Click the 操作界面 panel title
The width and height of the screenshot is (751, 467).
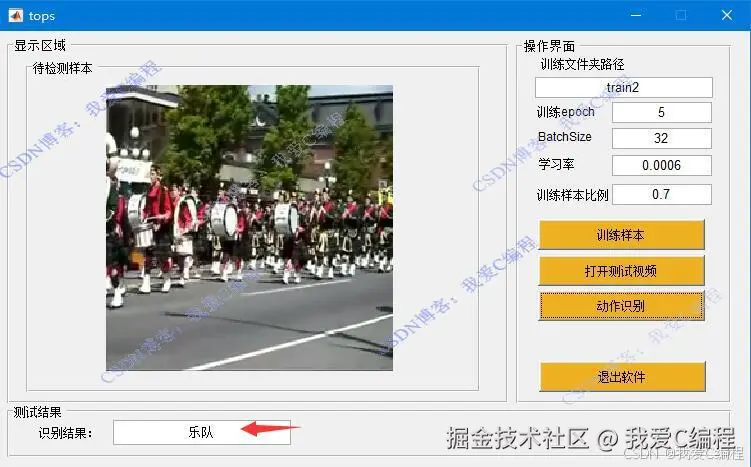(549, 46)
